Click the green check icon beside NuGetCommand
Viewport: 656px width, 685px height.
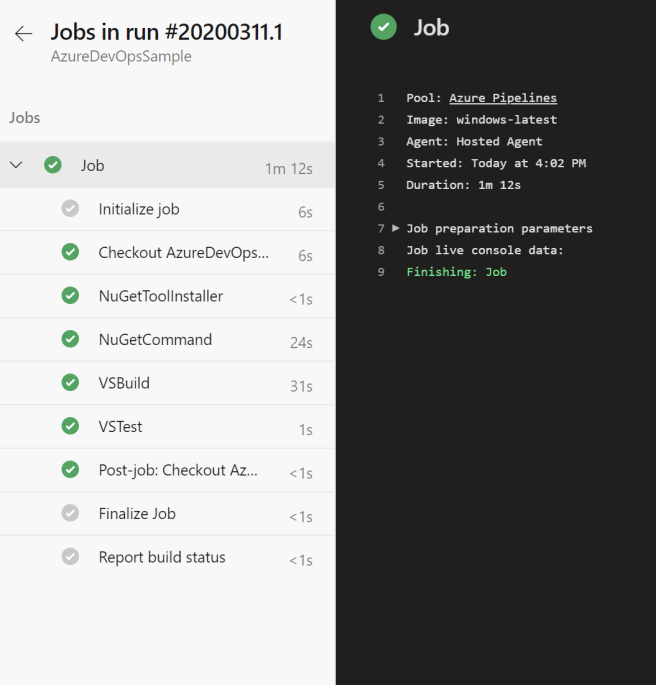click(70, 339)
